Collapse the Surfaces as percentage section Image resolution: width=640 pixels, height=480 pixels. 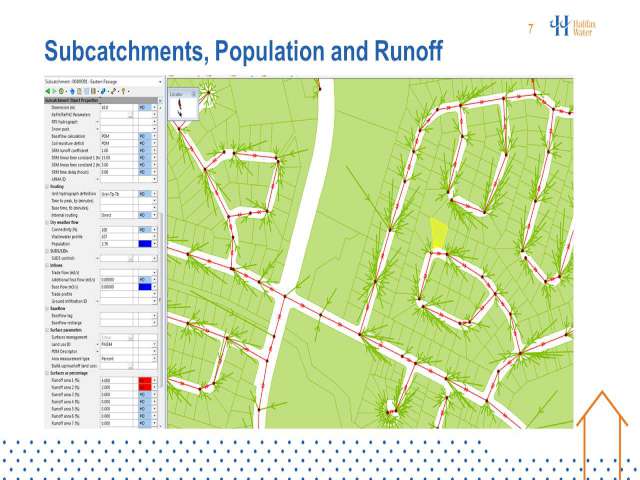tap(47, 373)
